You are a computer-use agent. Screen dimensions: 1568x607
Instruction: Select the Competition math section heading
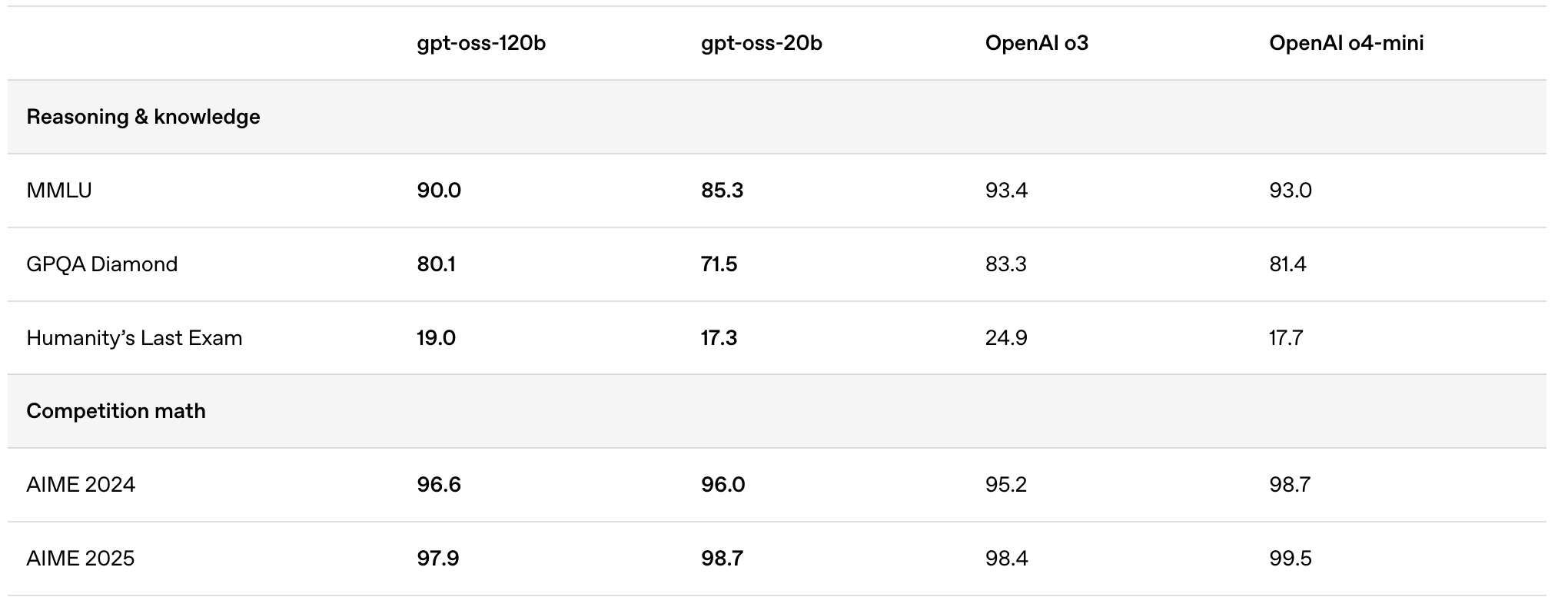[116, 411]
